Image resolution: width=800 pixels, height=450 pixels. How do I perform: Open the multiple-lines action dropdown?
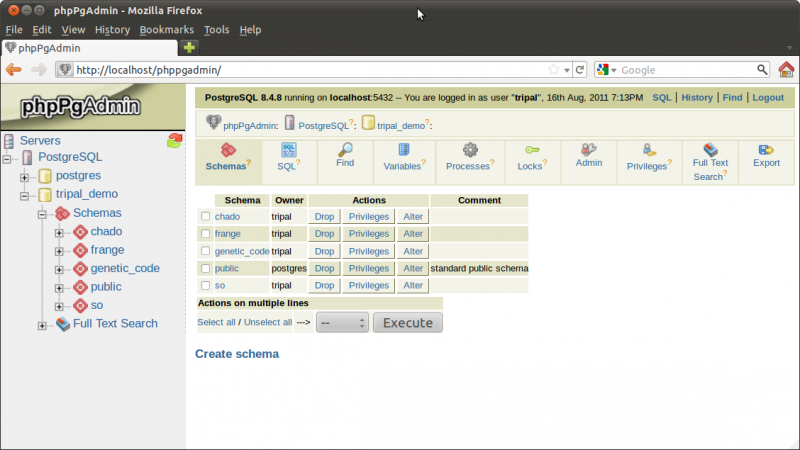[x=342, y=322]
